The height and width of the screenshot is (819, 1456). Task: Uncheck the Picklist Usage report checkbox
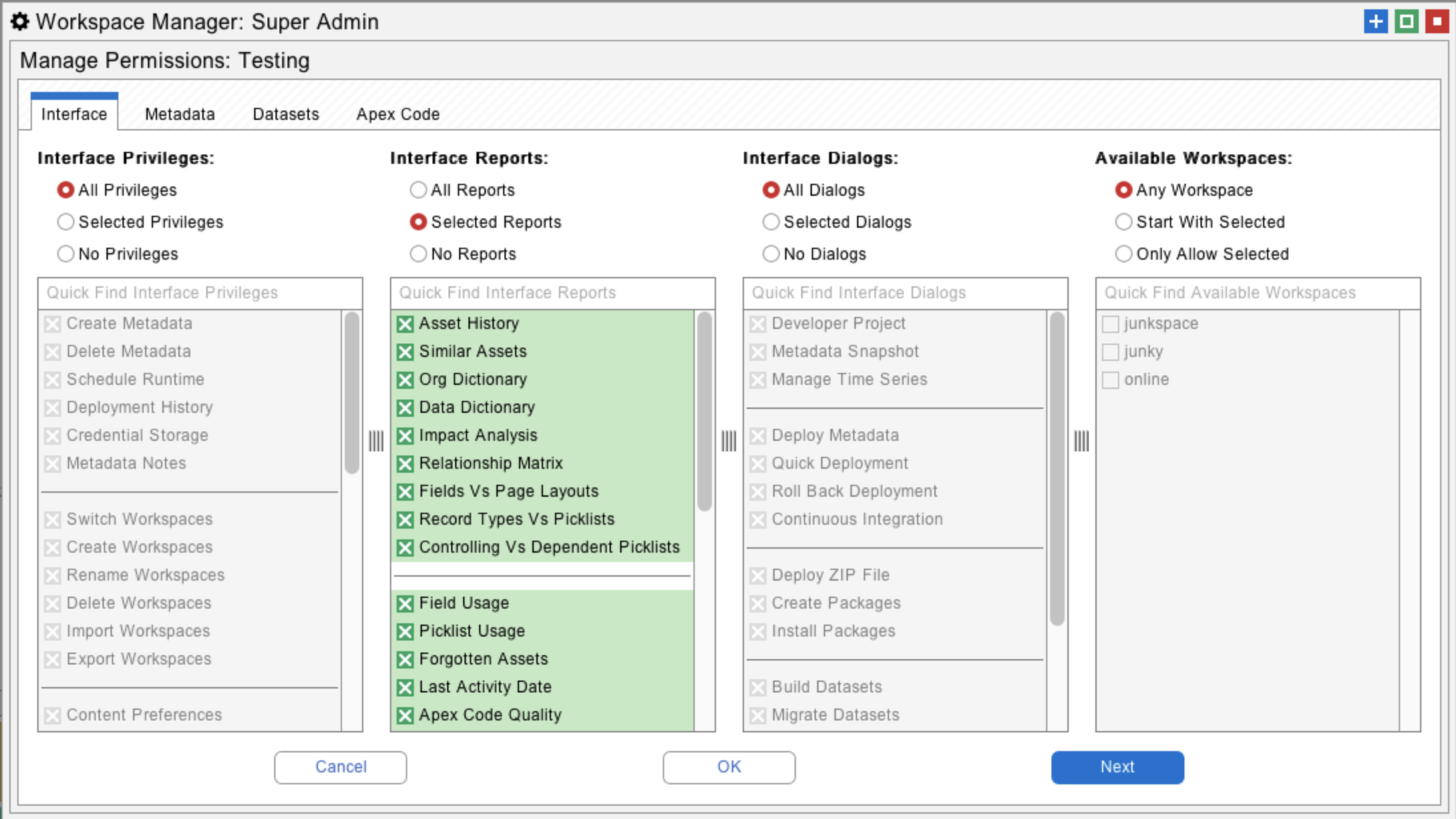pyautogui.click(x=405, y=632)
